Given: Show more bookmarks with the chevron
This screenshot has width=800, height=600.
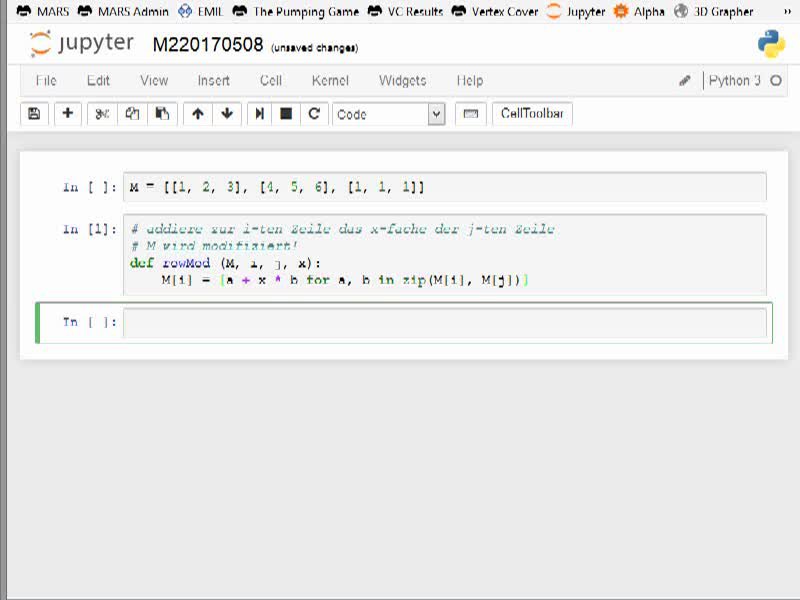Looking at the screenshot, I should pos(787,11).
